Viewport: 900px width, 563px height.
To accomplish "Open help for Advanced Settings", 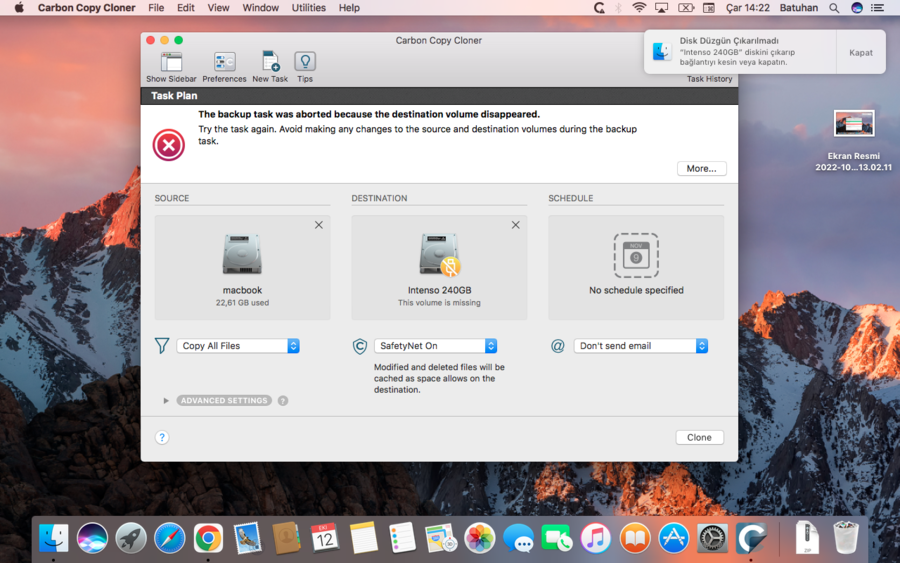I will pos(283,401).
